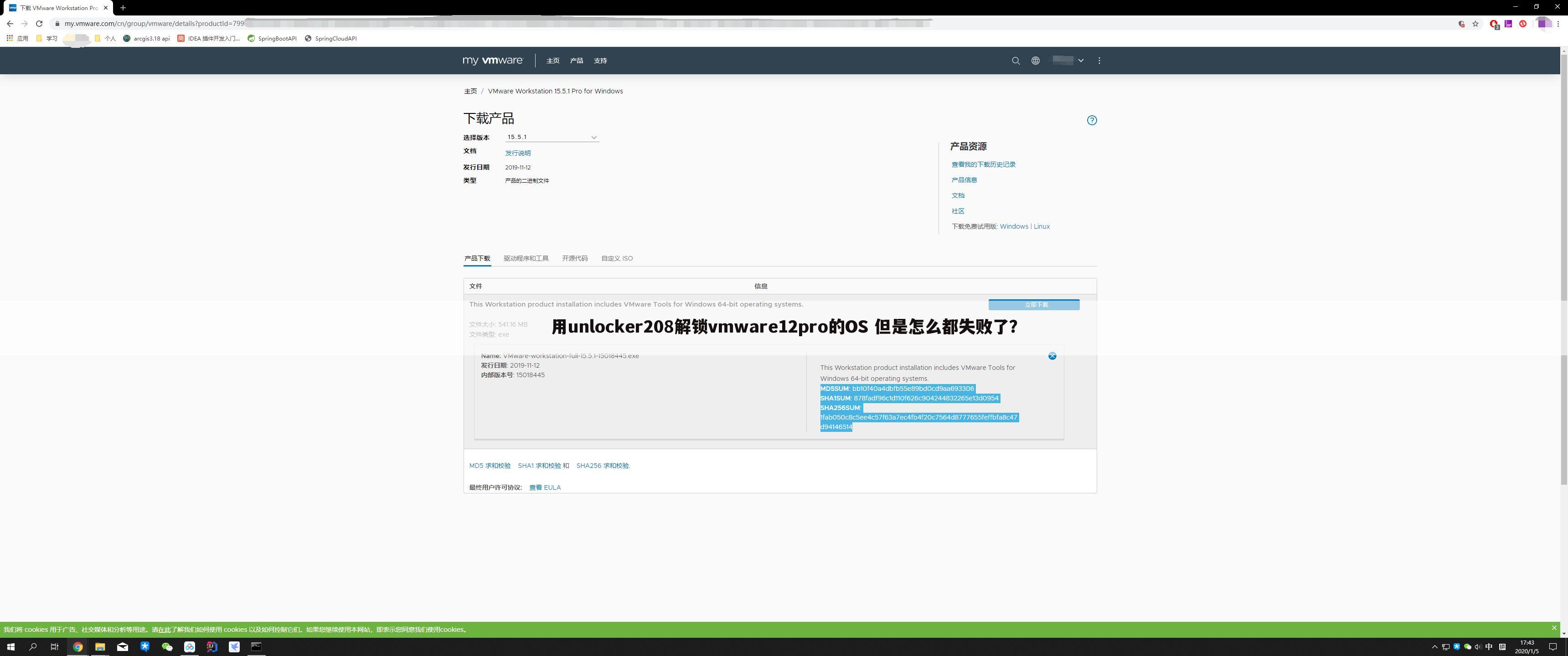
Task: Click the browser back arrow
Action: click(x=10, y=24)
